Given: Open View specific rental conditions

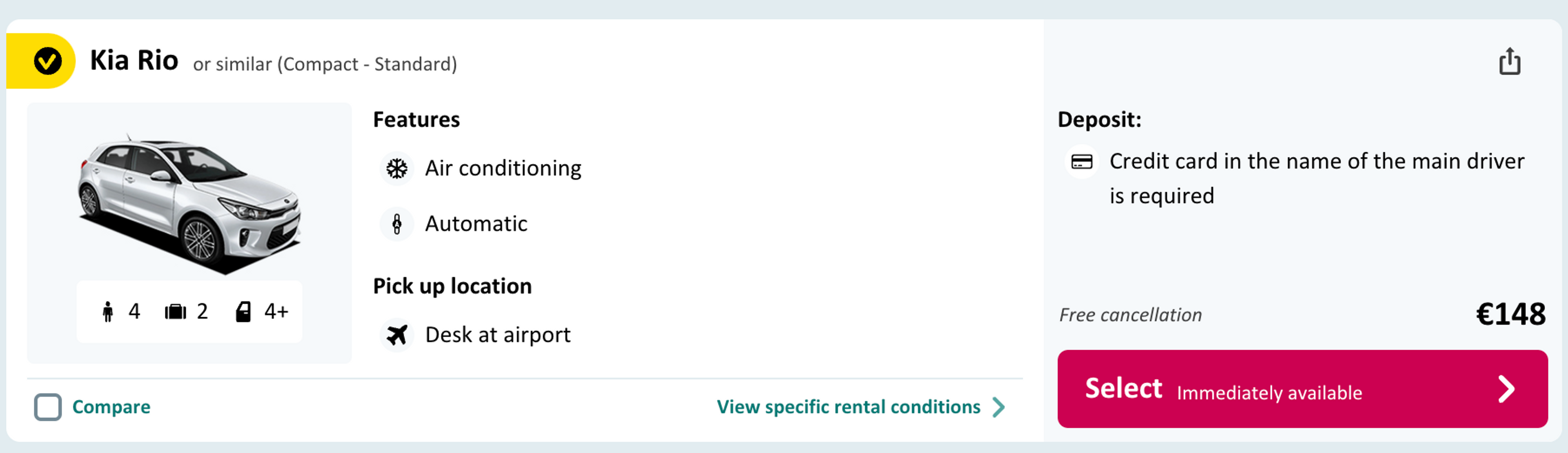Looking at the screenshot, I should click(x=848, y=407).
